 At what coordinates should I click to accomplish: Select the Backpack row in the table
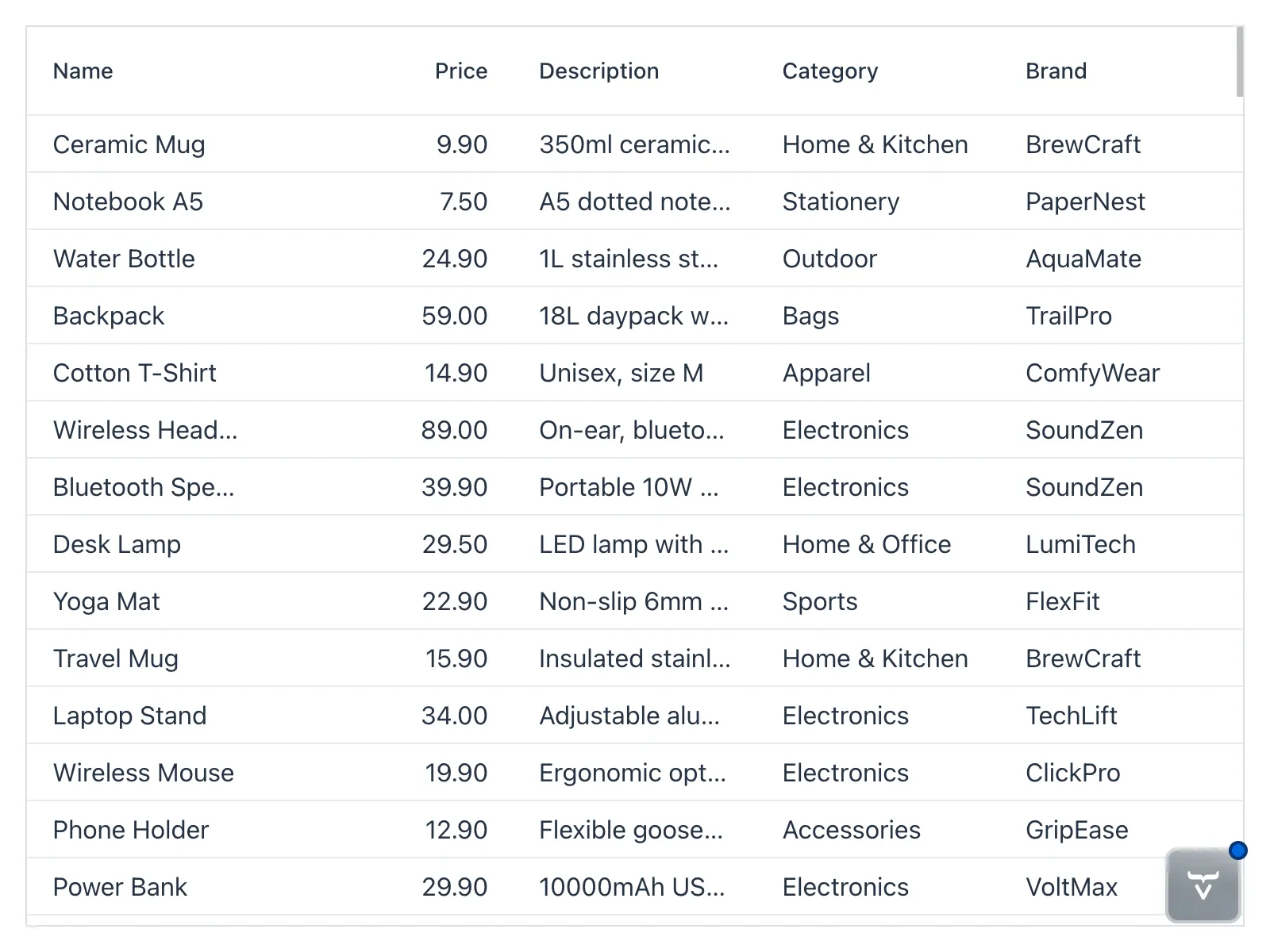[109, 316]
